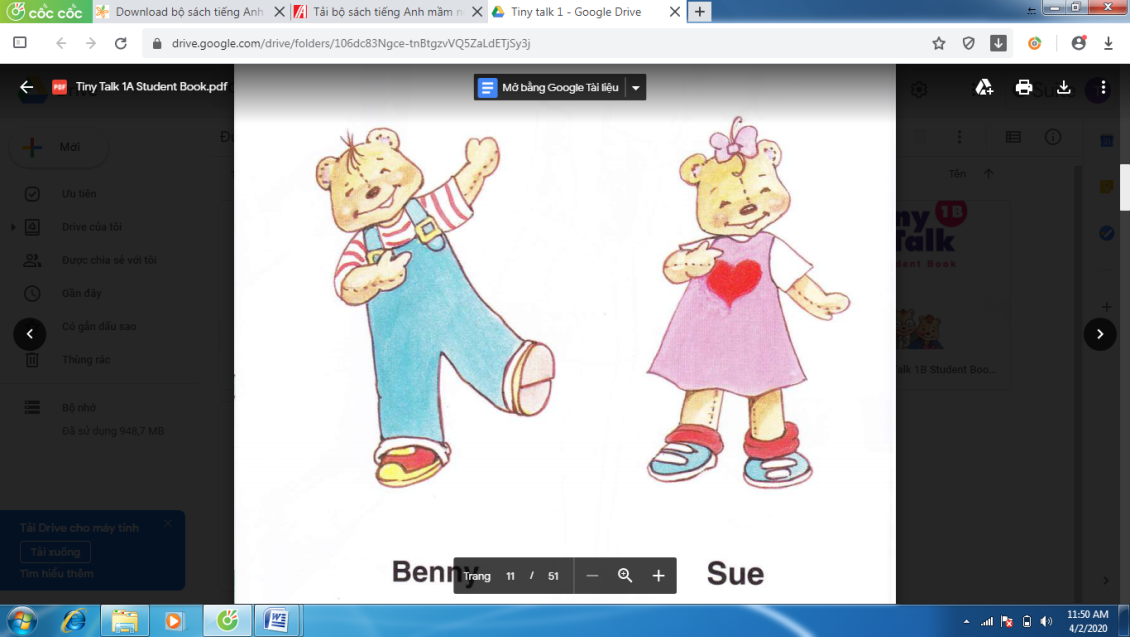Go back from the PDF preview
Screen dimensions: 1130x637
27,87
